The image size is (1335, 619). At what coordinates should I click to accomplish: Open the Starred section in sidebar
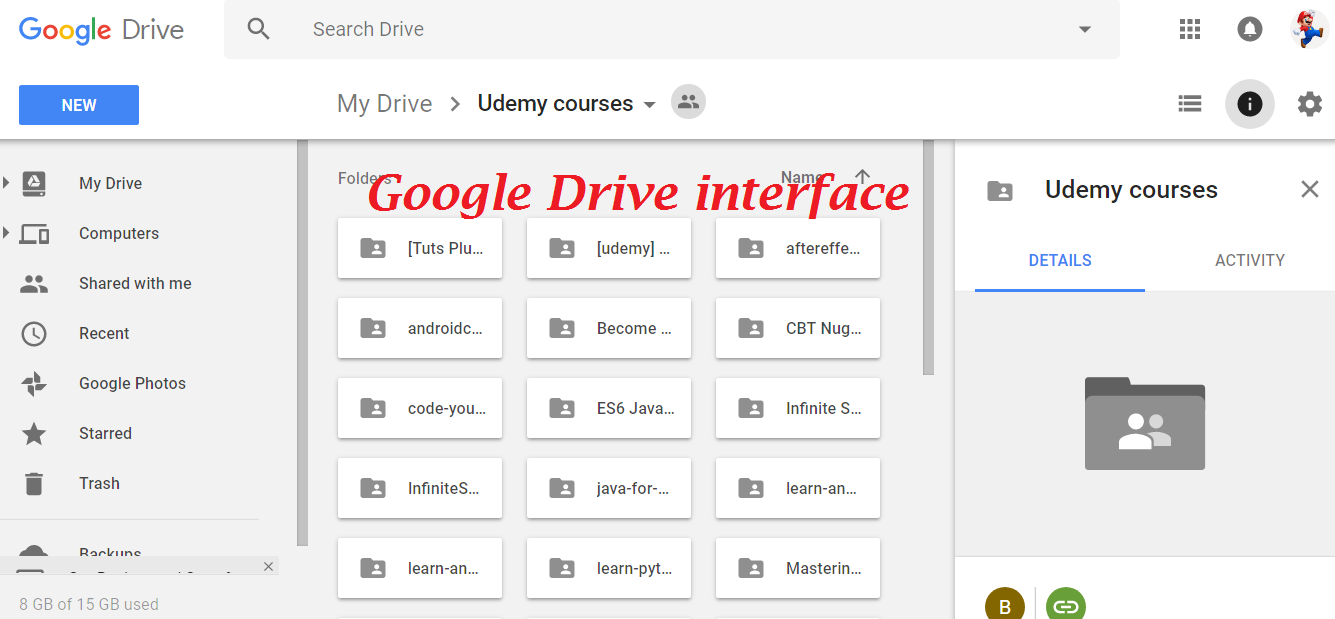[x=105, y=433]
